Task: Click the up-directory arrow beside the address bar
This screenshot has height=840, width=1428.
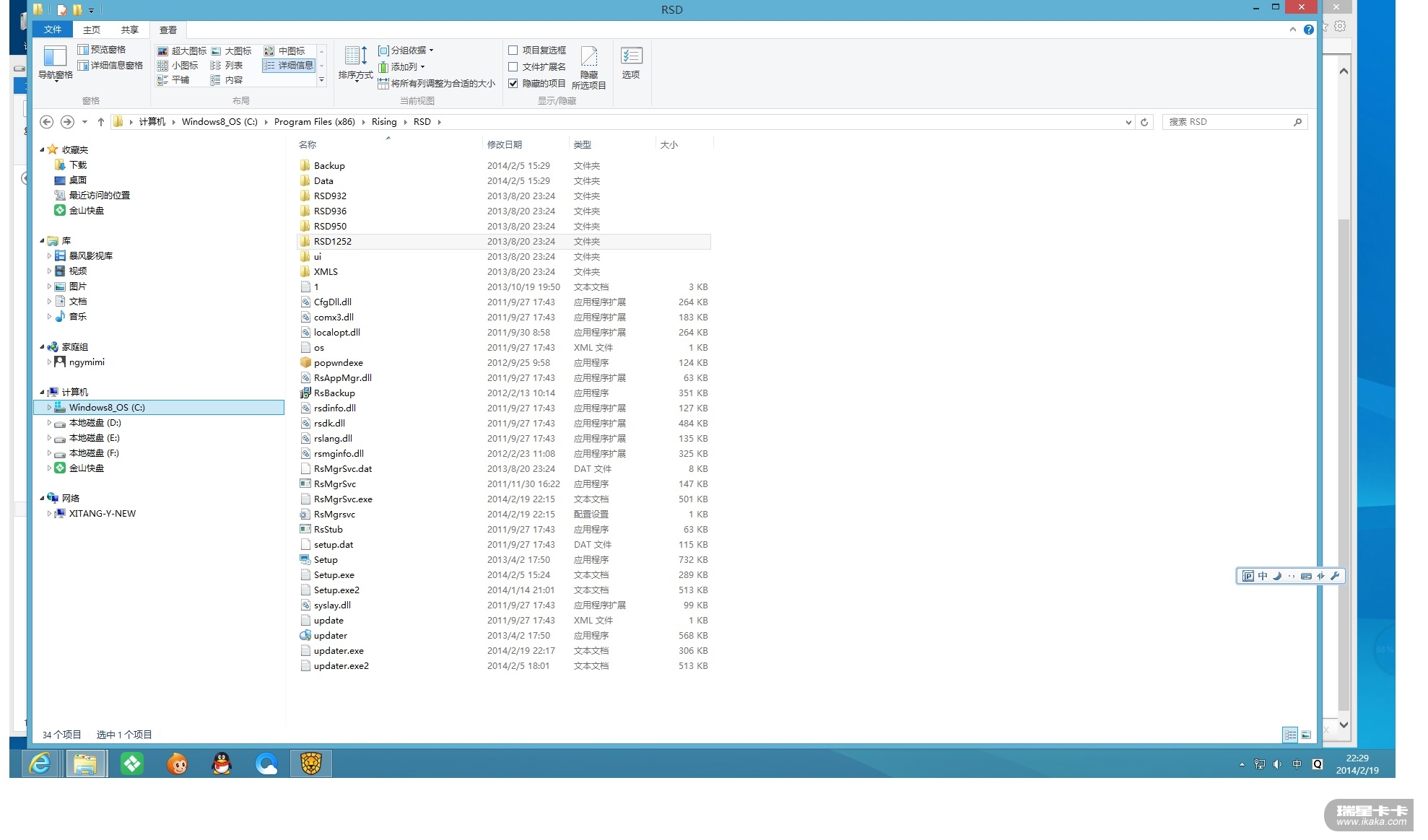Action: click(101, 122)
